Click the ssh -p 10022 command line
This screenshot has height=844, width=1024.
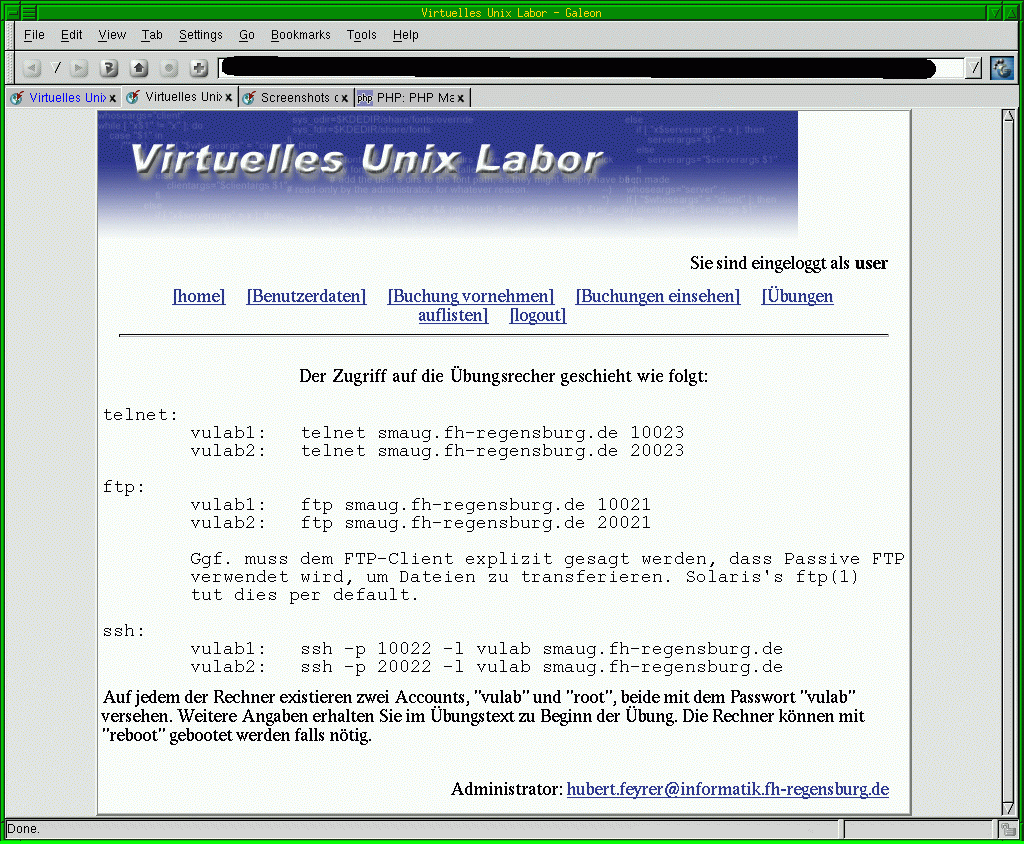tap(542, 649)
